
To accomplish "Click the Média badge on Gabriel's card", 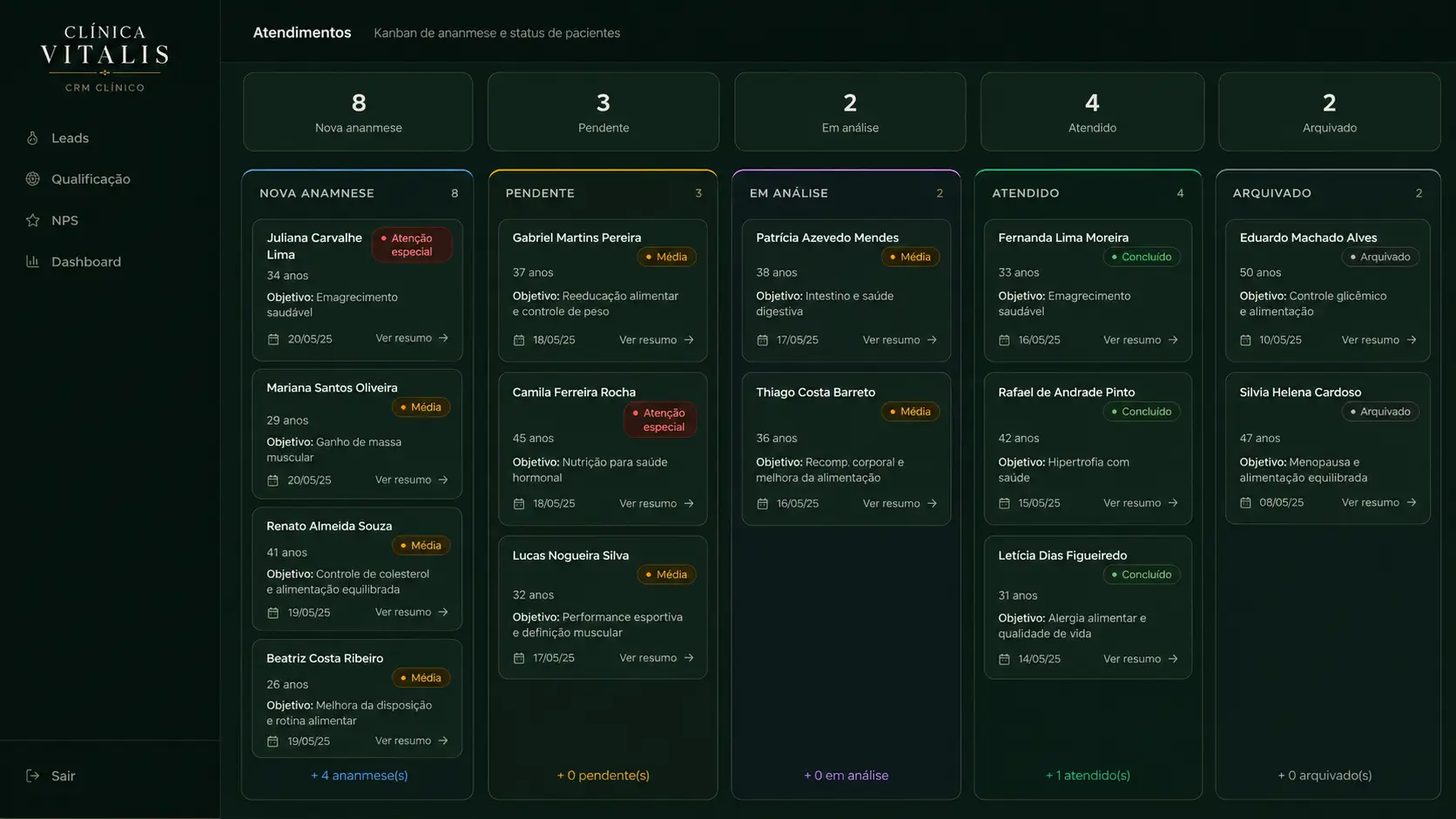I will point(666,257).
